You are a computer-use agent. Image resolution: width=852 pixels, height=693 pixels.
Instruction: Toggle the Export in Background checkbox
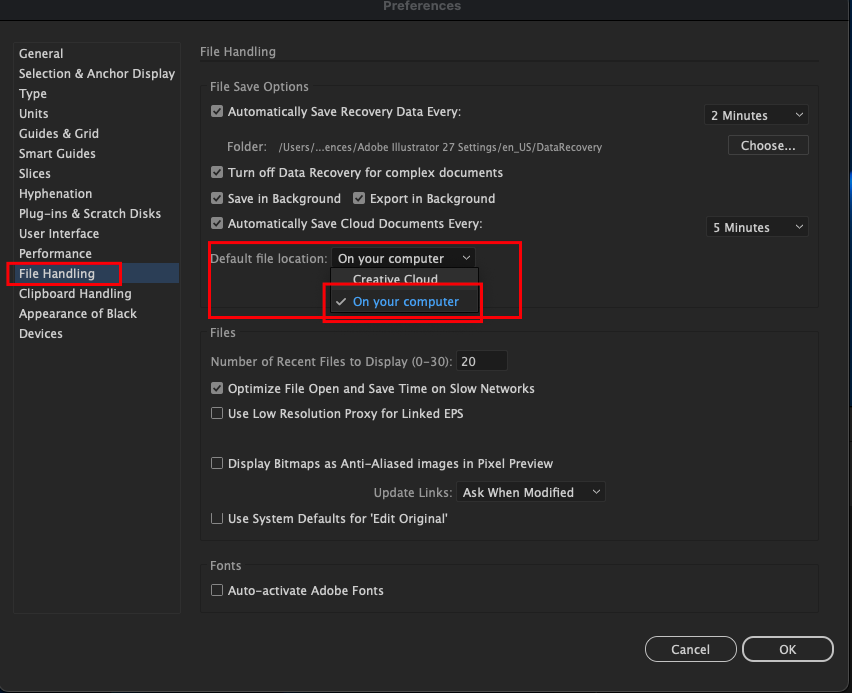(358, 198)
